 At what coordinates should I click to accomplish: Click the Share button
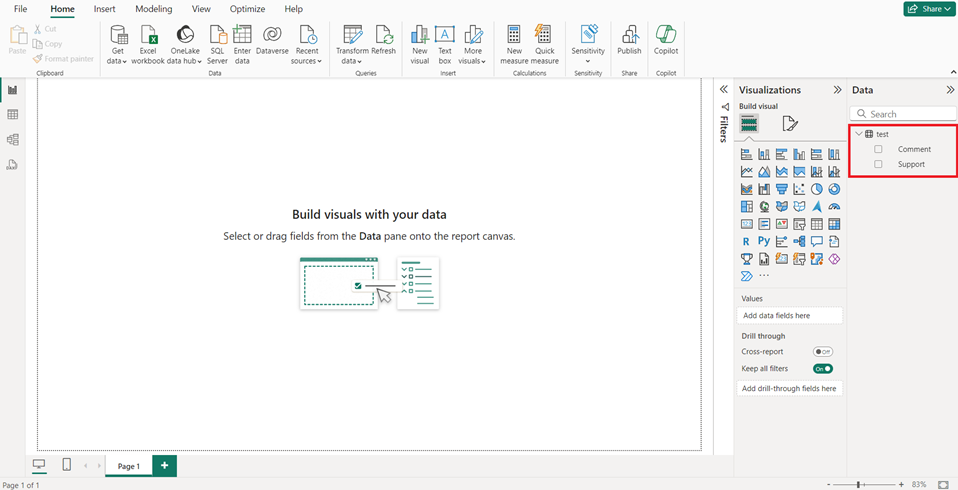coord(927,9)
